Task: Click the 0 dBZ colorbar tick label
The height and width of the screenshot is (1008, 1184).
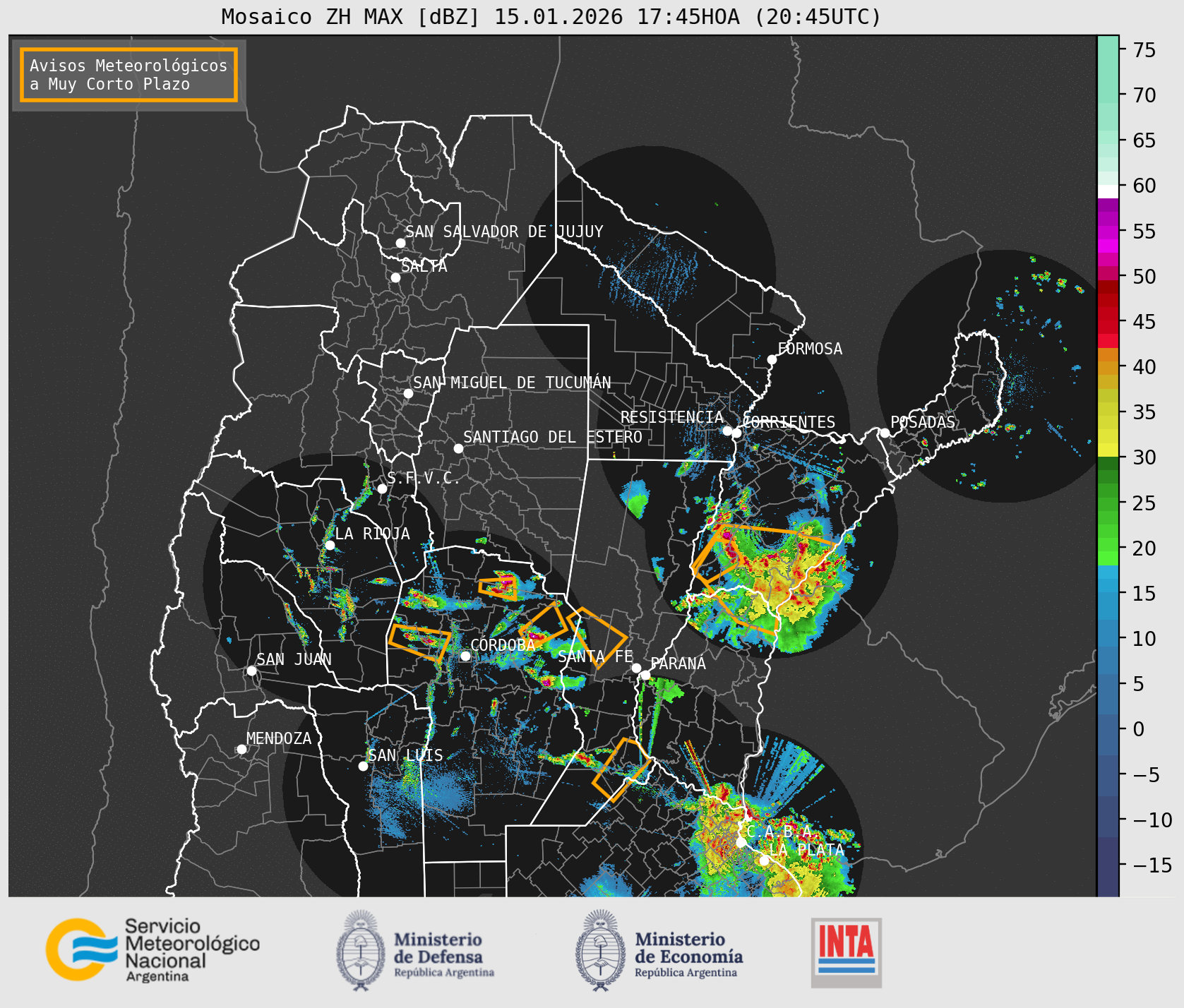Action: pos(1139,729)
